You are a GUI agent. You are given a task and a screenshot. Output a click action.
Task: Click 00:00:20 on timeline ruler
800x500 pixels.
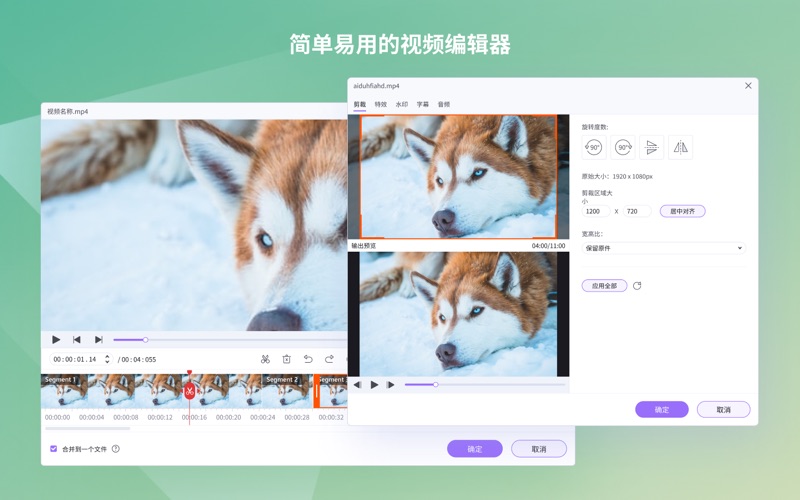pyautogui.click(x=228, y=417)
